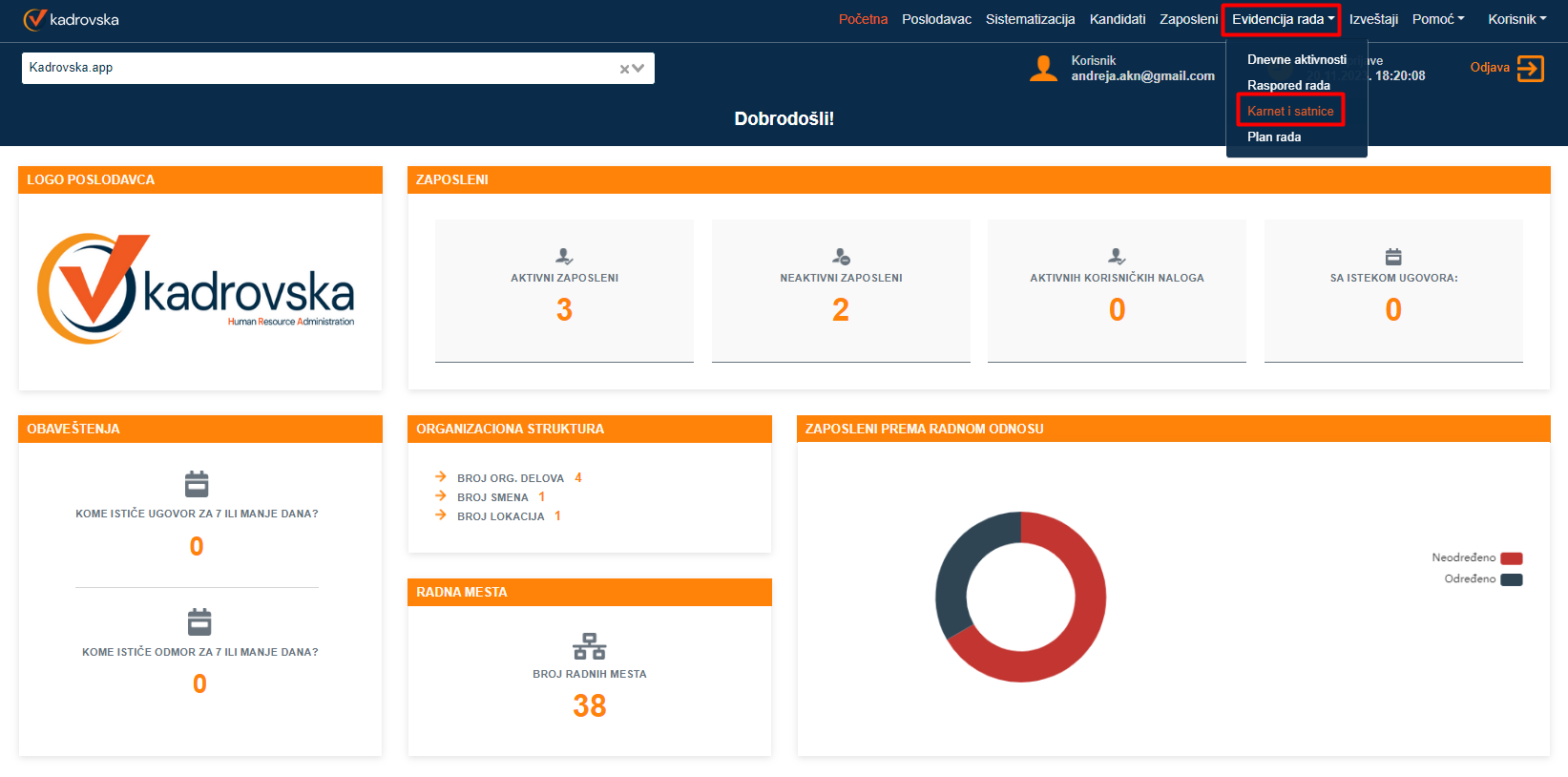Open the Korisnik dropdown menu
Screen dimensions: 1568x777
[x=1516, y=19]
